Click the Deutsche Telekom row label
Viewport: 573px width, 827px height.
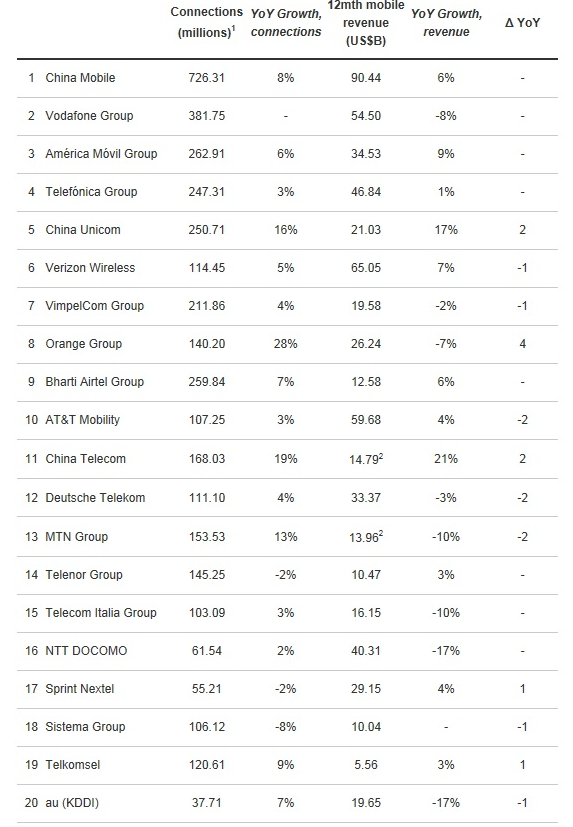(x=95, y=497)
